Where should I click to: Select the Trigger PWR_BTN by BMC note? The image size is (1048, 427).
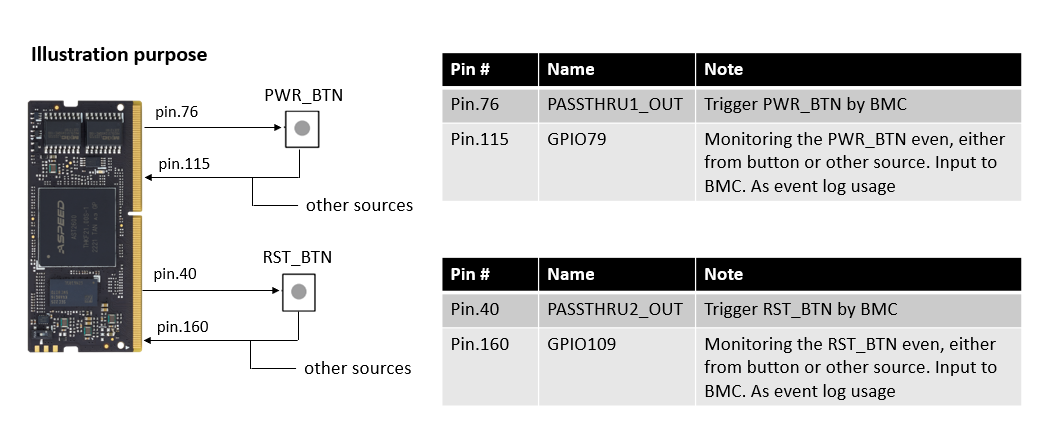click(x=791, y=103)
